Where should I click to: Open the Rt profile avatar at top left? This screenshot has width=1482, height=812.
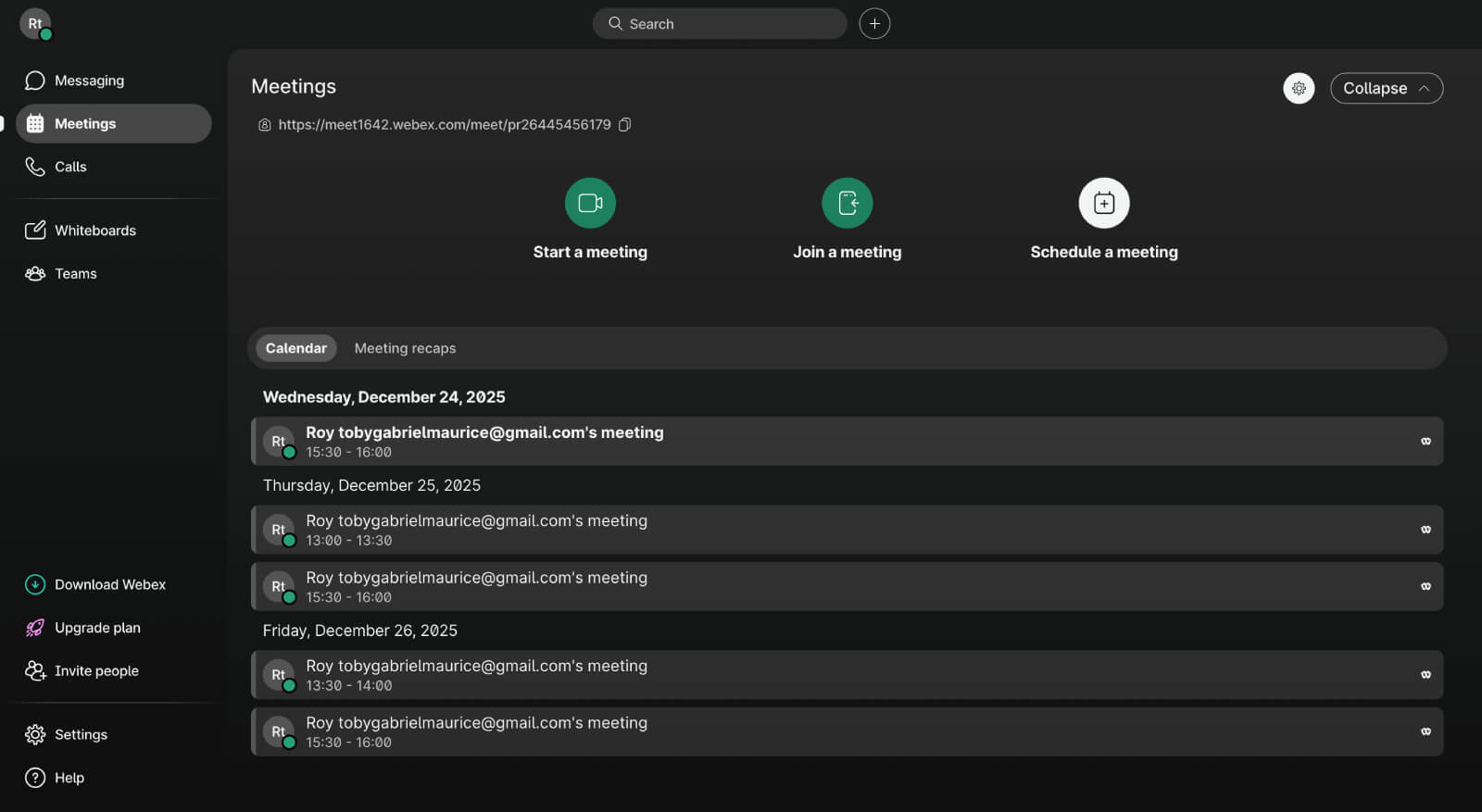point(35,23)
